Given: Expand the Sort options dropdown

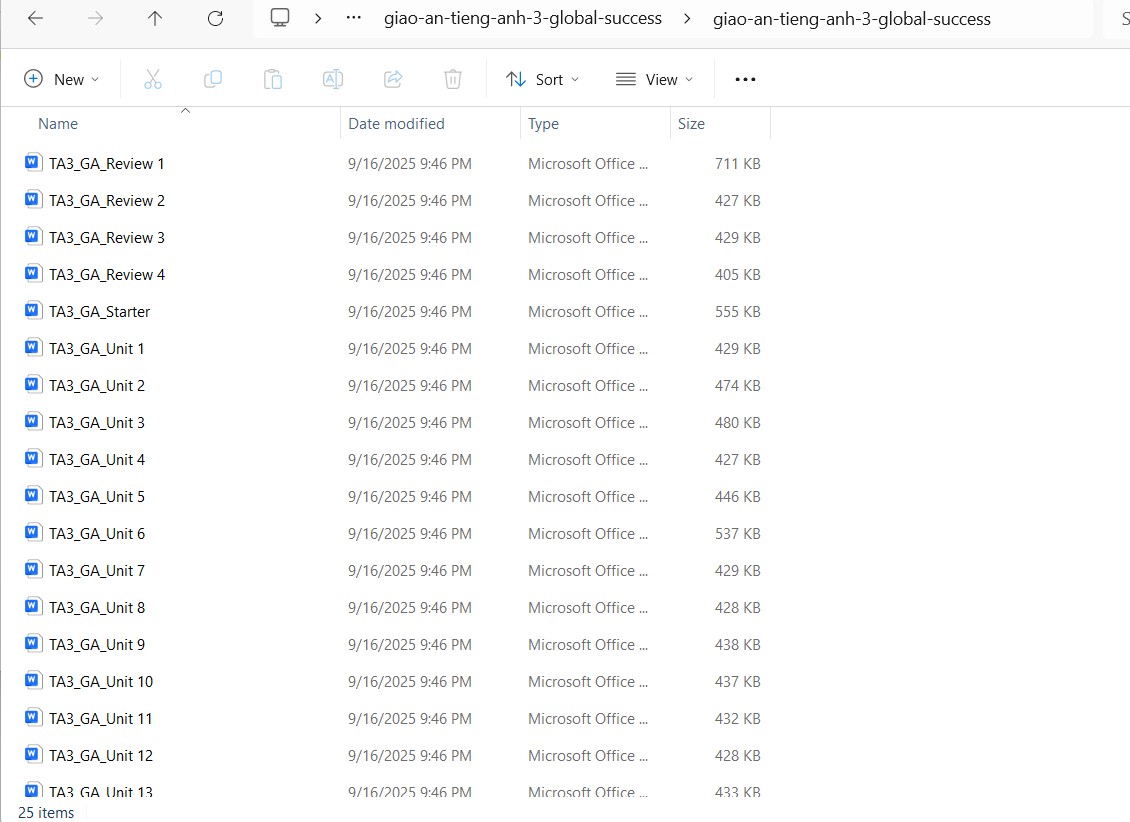Looking at the screenshot, I should coord(543,79).
